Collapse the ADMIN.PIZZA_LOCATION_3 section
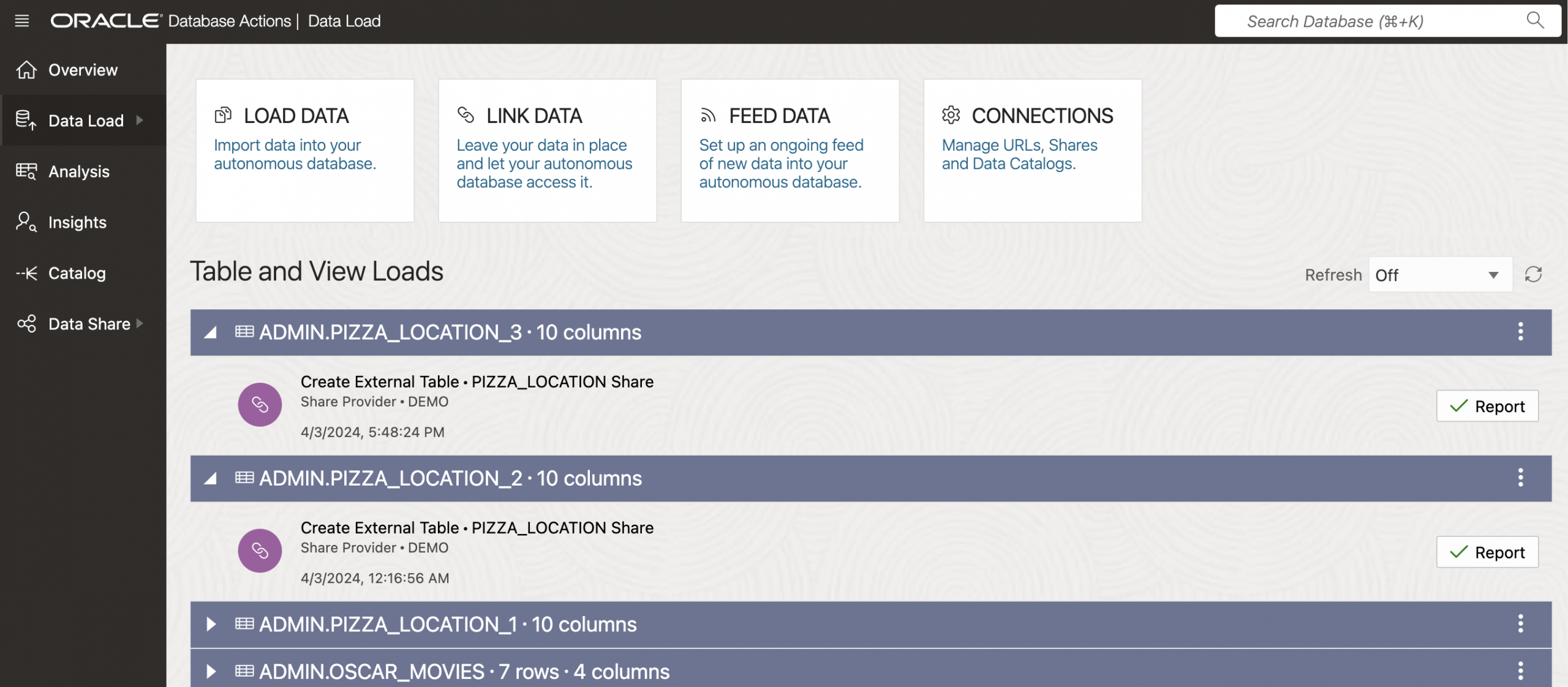The image size is (1568, 687). click(211, 332)
